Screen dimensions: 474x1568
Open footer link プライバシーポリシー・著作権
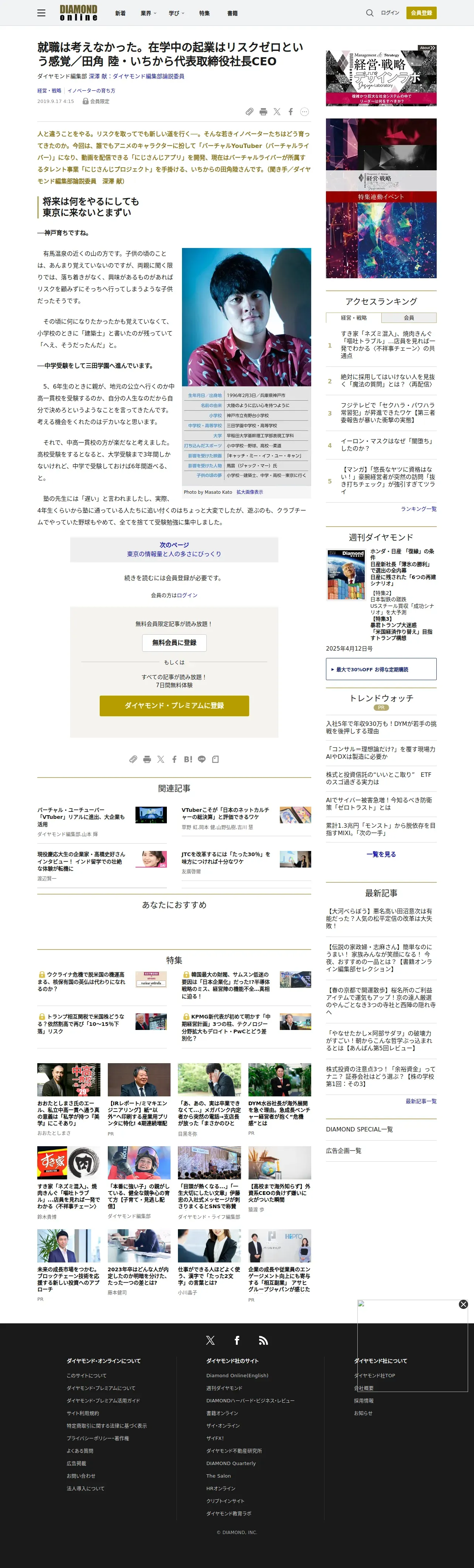[97, 1438]
